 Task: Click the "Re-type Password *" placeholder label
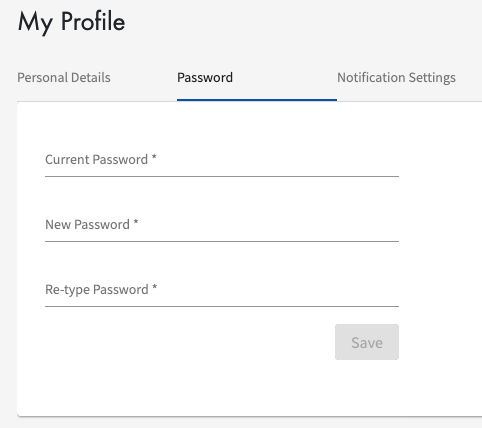click(101, 290)
